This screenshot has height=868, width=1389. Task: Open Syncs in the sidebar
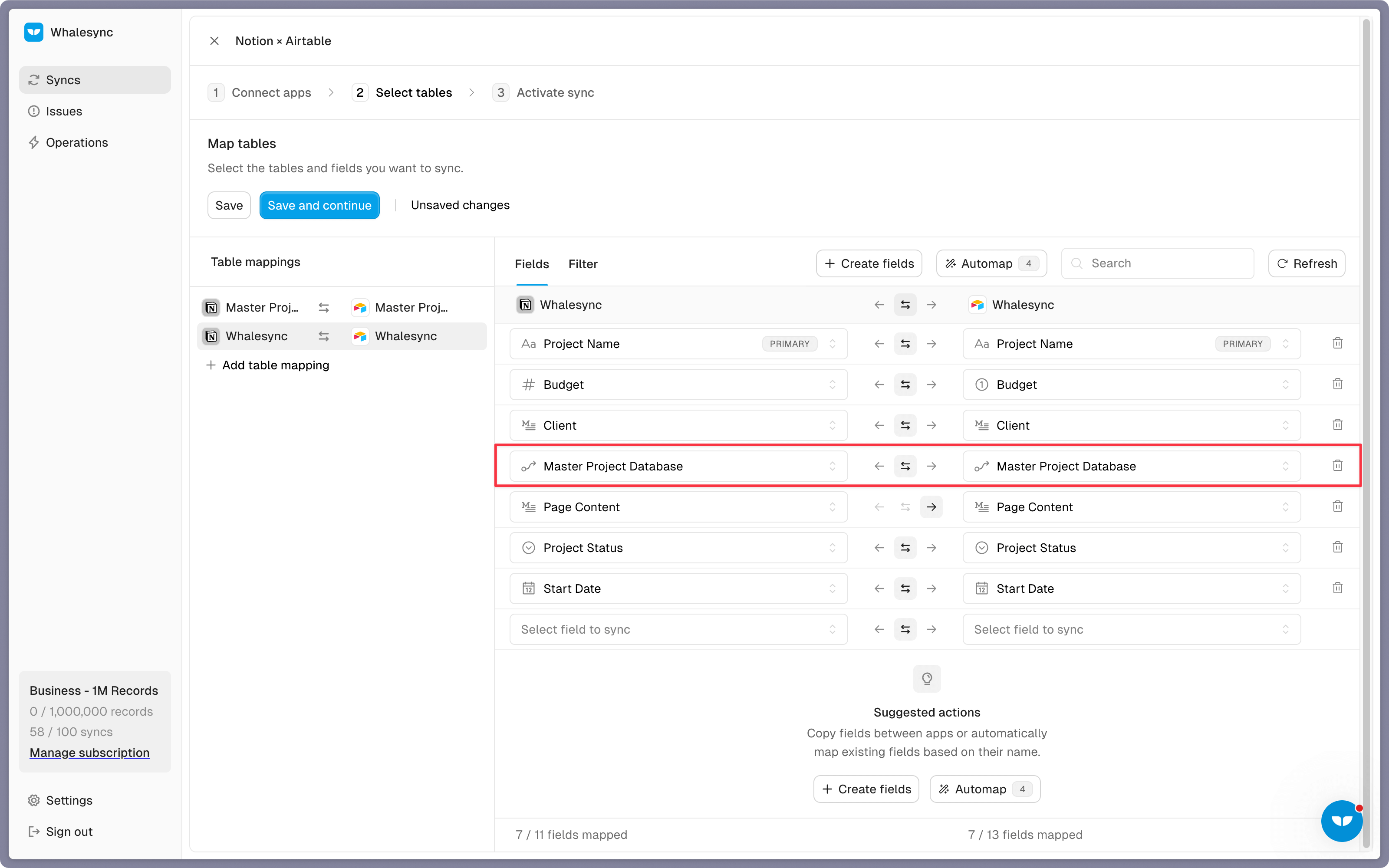(95, 80)
